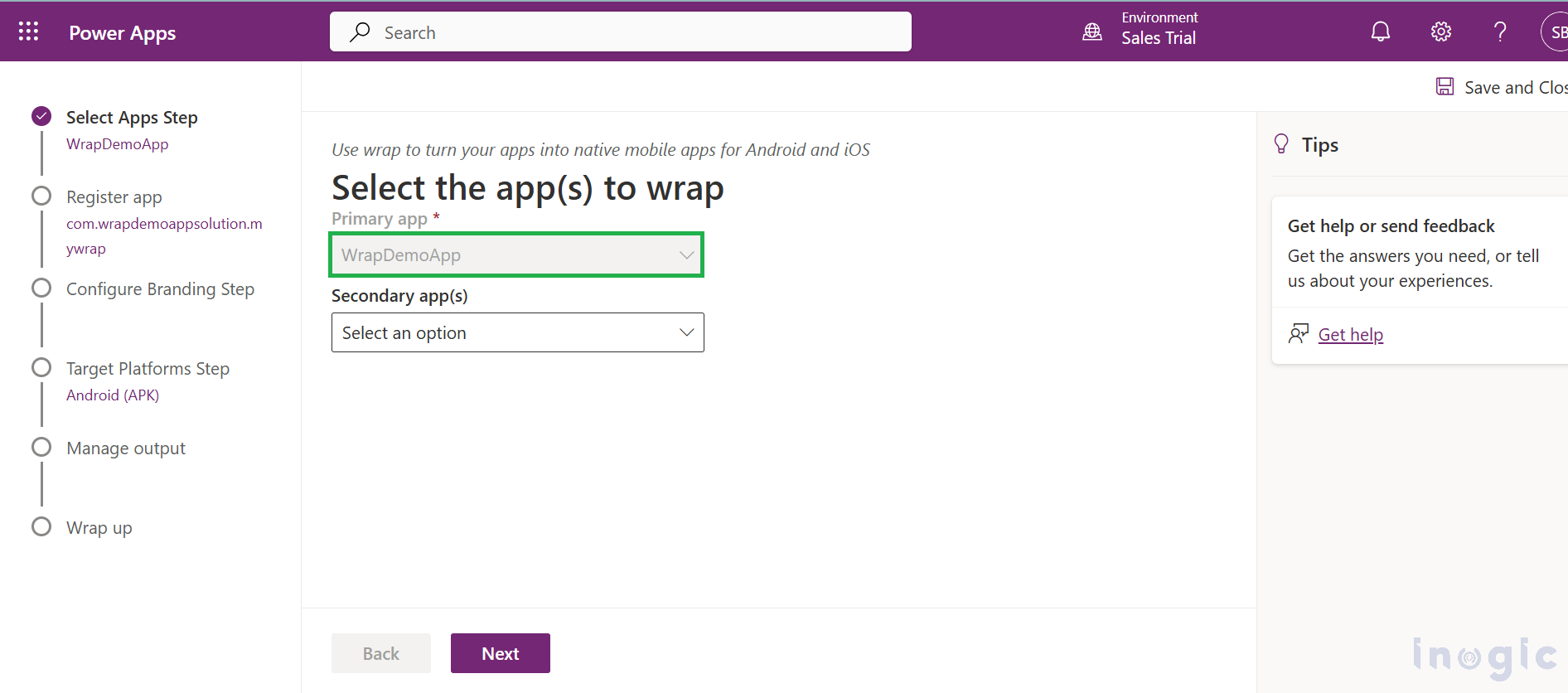Click the Android (APK) text
This screenshot has height=693, width=1568.
113,395
